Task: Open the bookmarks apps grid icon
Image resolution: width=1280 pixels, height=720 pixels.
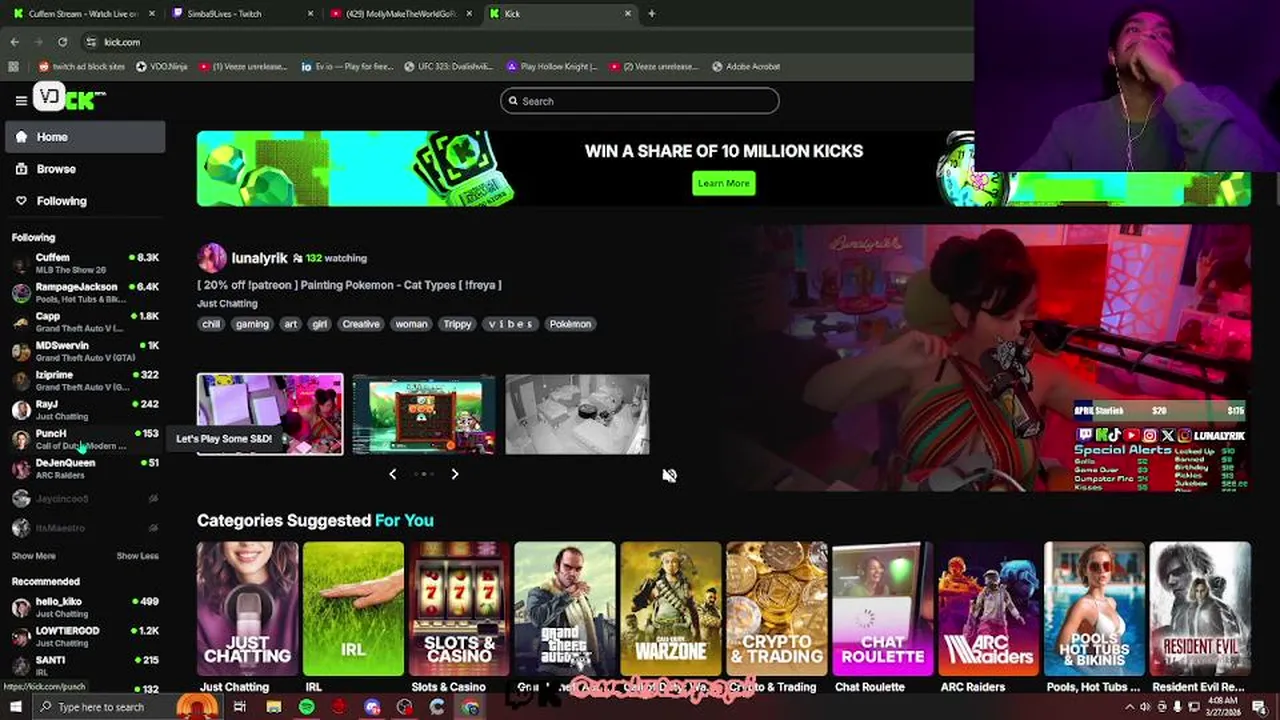Action: (x=13, y=67)
